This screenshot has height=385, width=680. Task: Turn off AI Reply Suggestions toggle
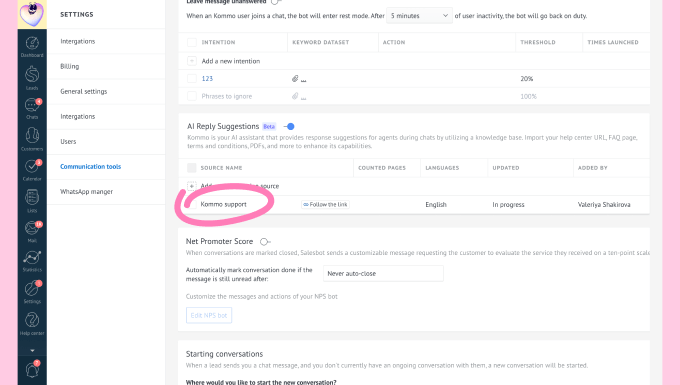coord(289,127)
